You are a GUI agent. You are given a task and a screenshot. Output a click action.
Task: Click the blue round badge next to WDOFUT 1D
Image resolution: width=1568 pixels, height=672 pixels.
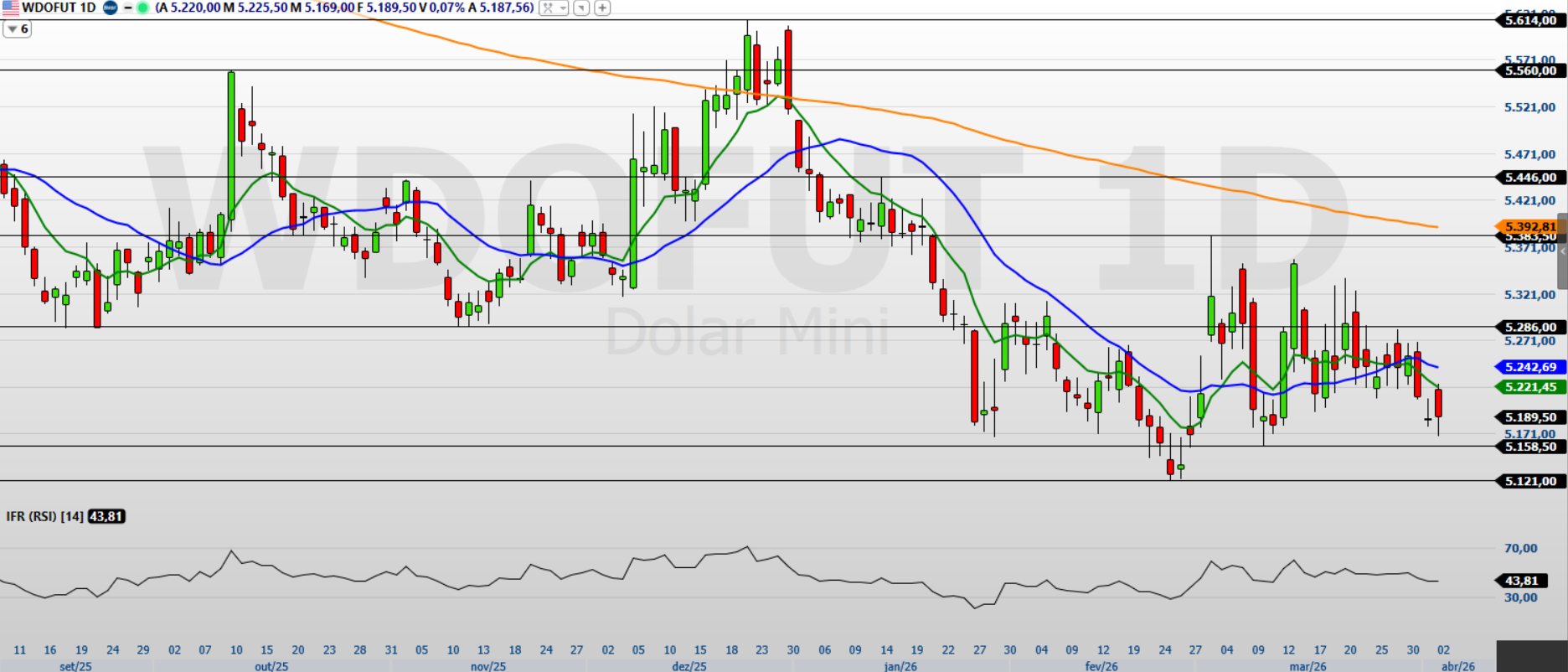[110, 8]
